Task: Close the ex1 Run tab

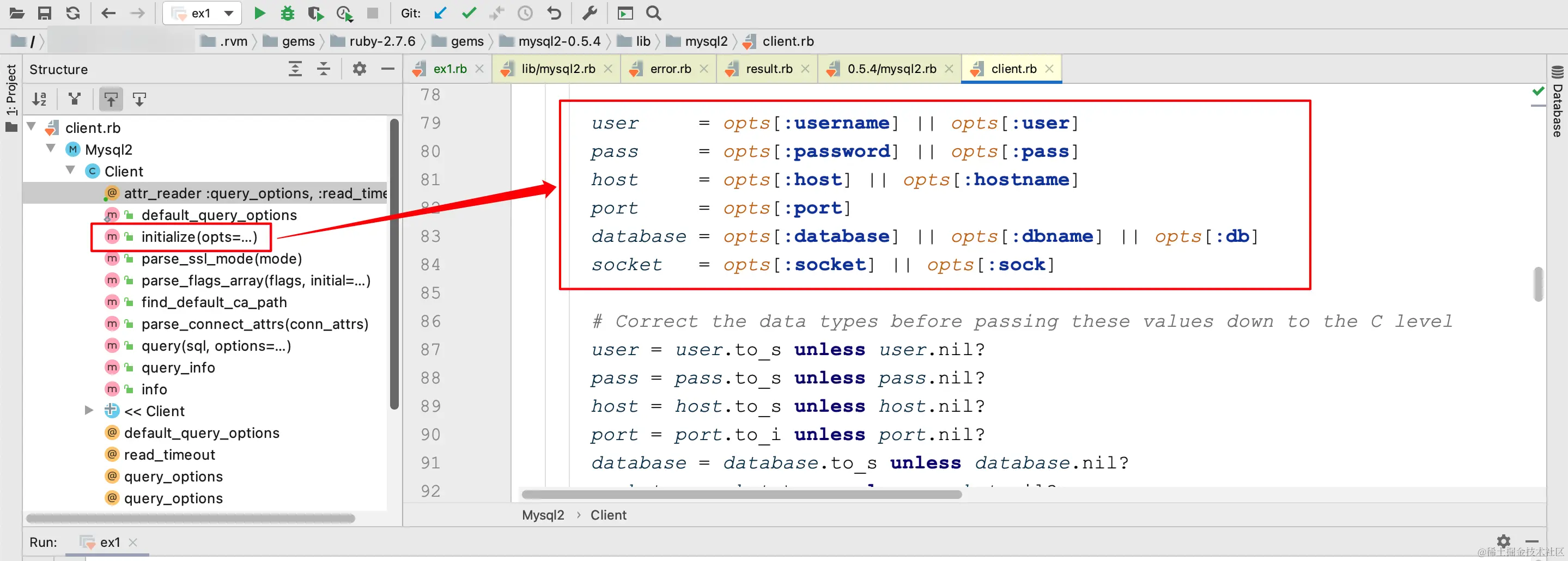Action: (133, 541)
